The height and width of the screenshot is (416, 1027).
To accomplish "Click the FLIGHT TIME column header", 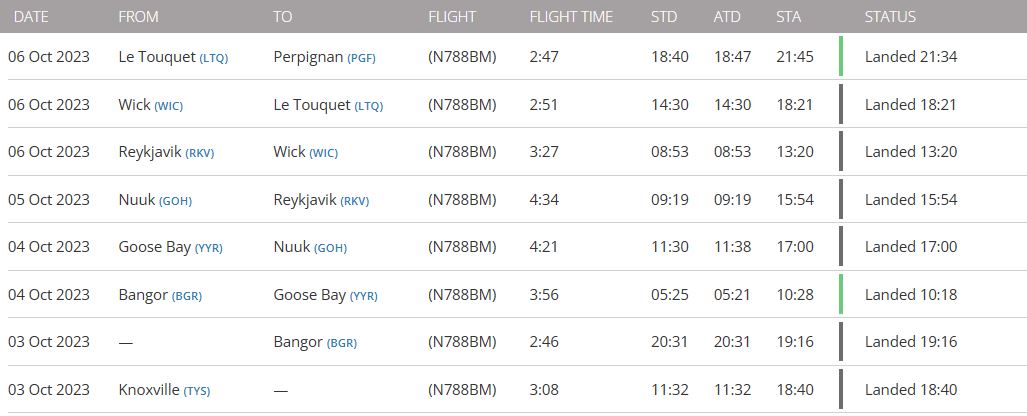I will (x=571, y=16).
